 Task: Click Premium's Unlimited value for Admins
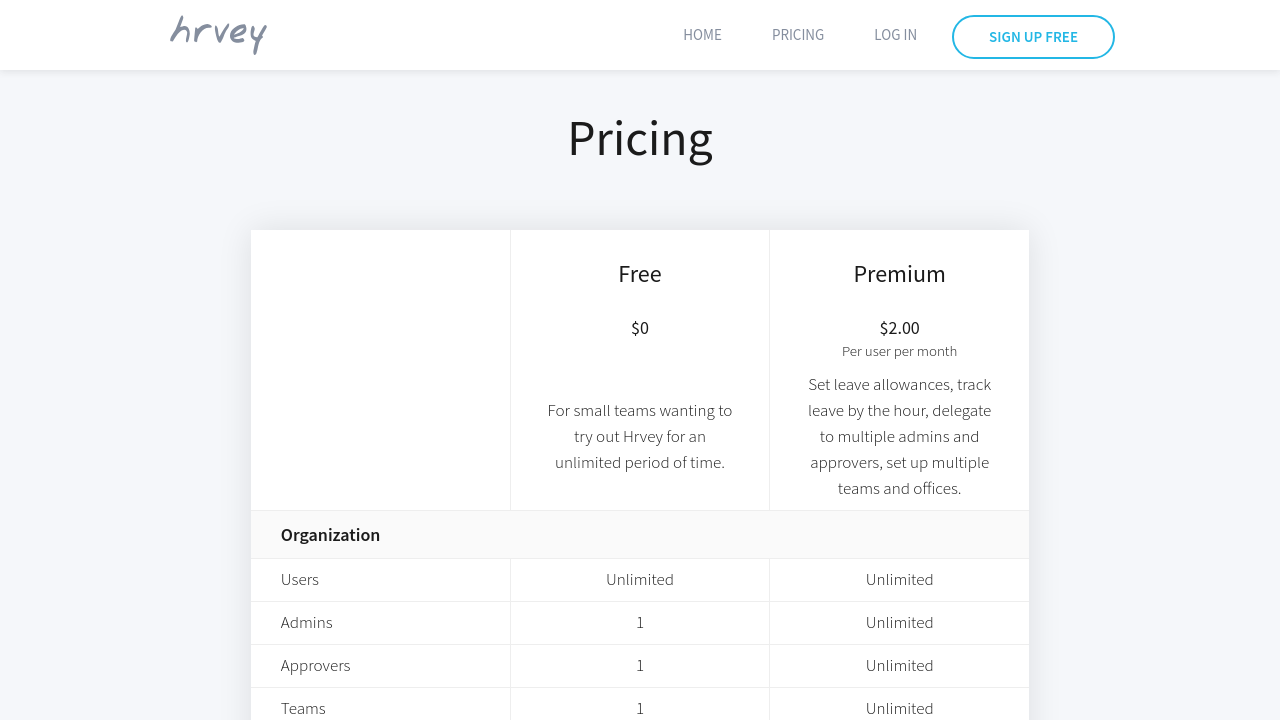(899, 623)
